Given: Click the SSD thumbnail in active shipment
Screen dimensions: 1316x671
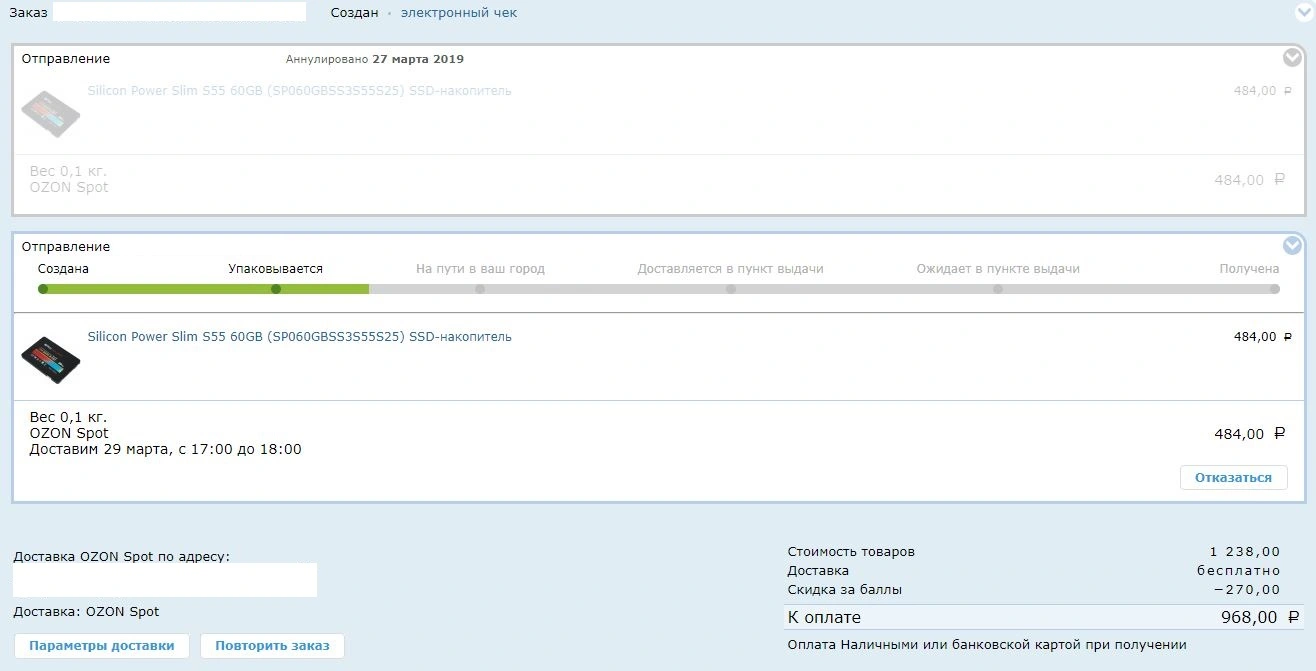Looking at the screenshot, I should tap(51, 360).
